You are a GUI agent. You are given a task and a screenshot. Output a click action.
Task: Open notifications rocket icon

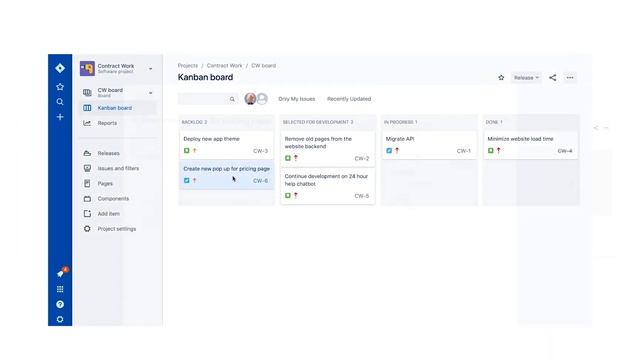click(61, 273)
